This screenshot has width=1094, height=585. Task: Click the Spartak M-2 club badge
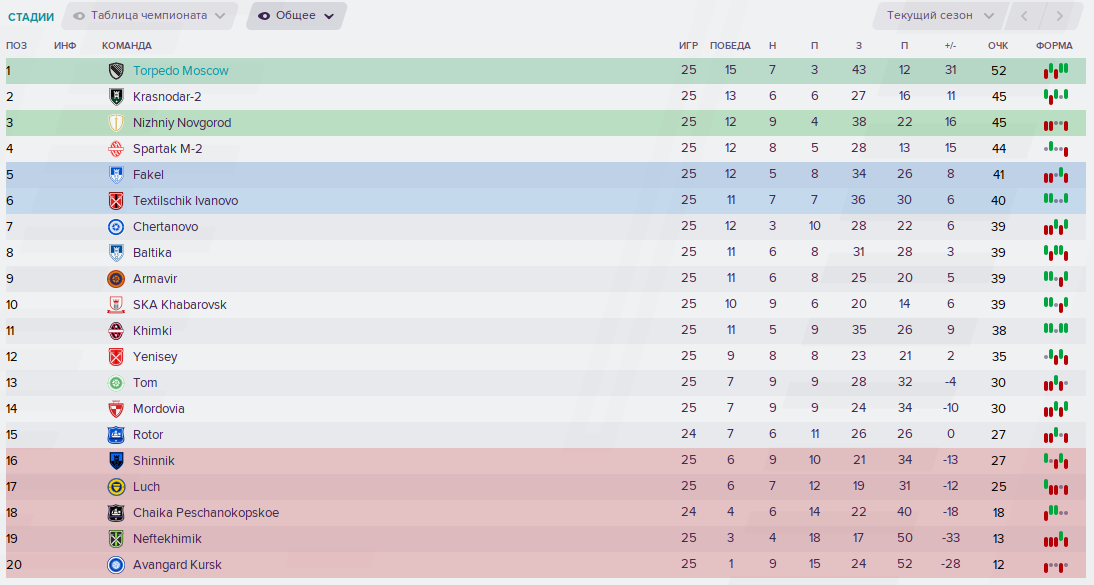[x=116, y=149]
